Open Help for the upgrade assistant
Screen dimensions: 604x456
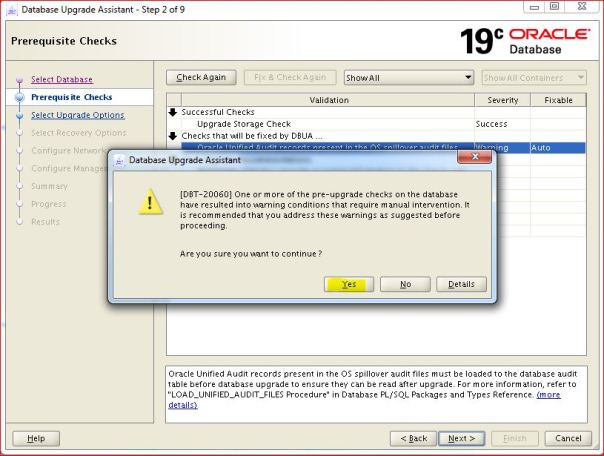tap(36, 438)
